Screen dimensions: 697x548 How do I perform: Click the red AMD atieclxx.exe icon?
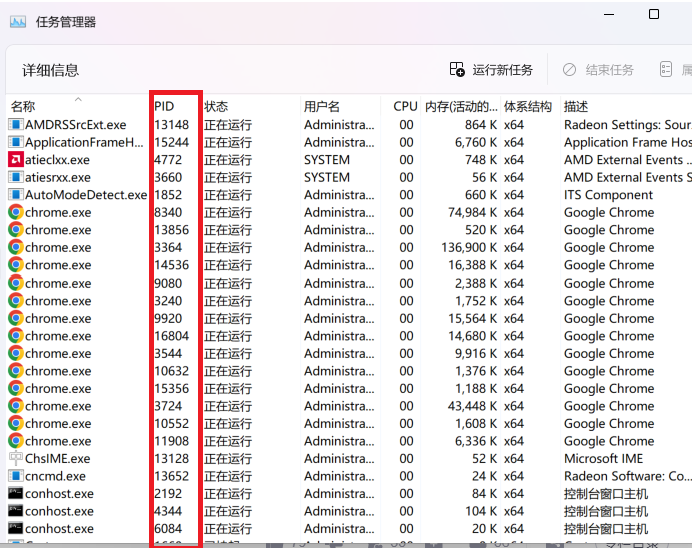coord(16,160)
